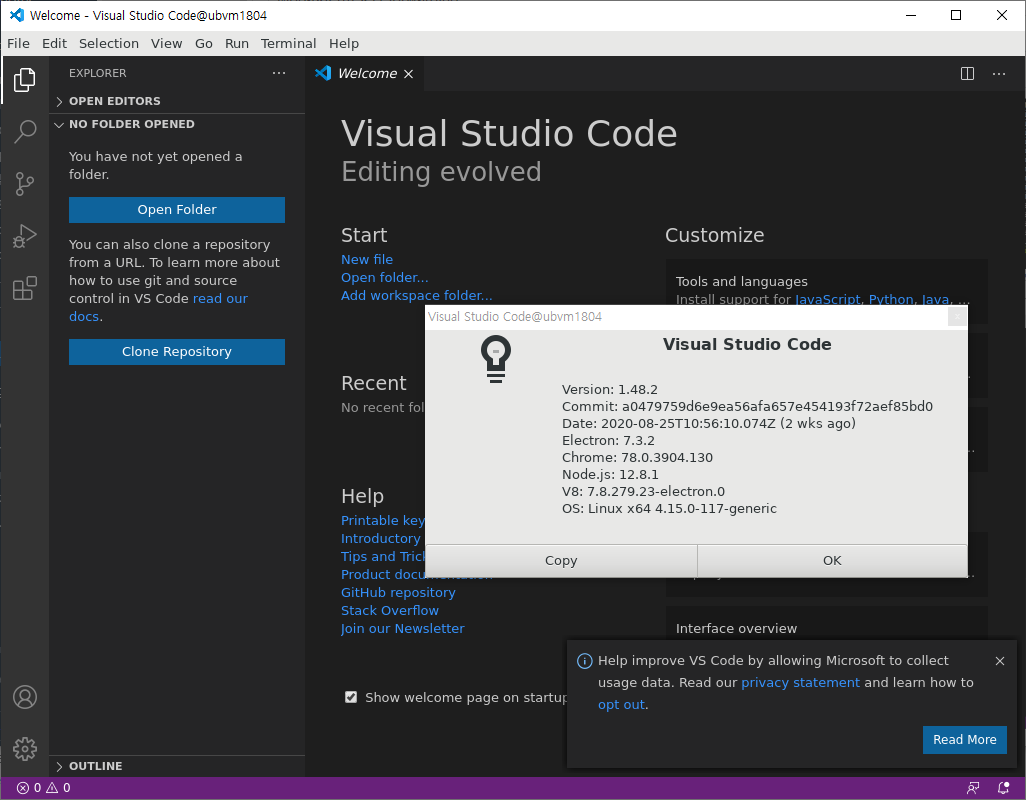Click the Read More button

[964, 740]
